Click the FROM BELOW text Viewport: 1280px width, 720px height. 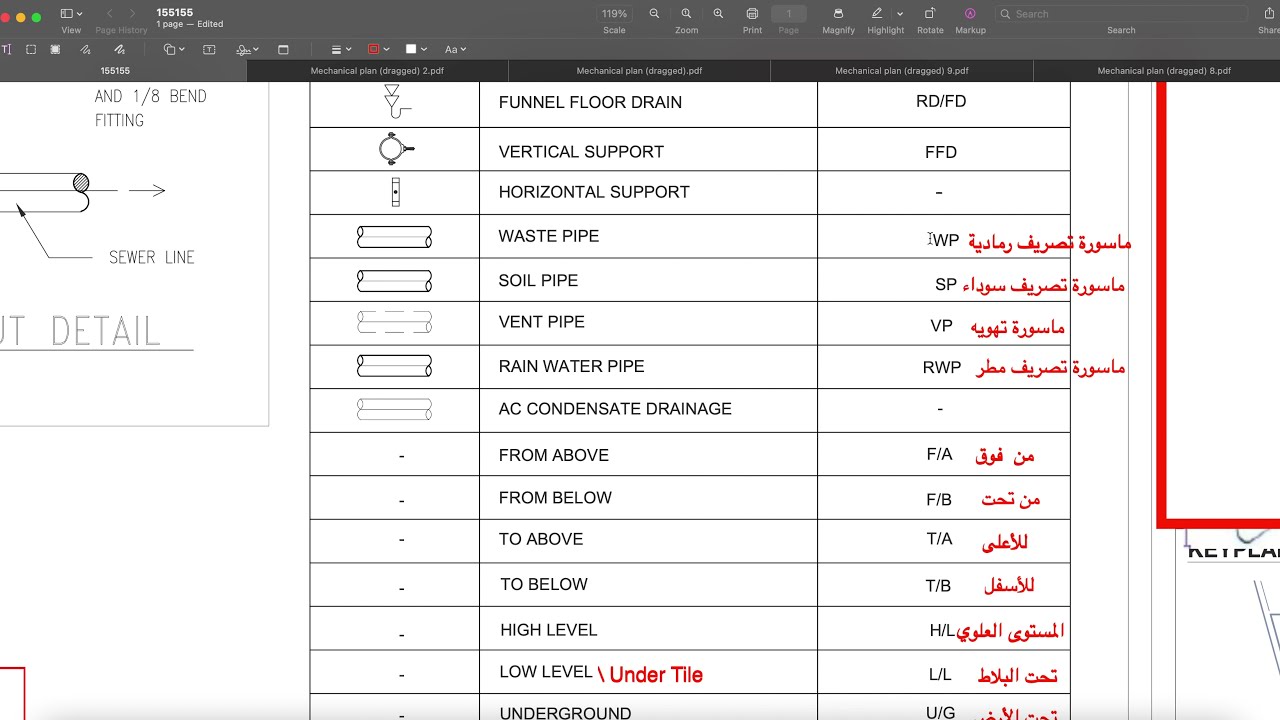coord(555,498)
